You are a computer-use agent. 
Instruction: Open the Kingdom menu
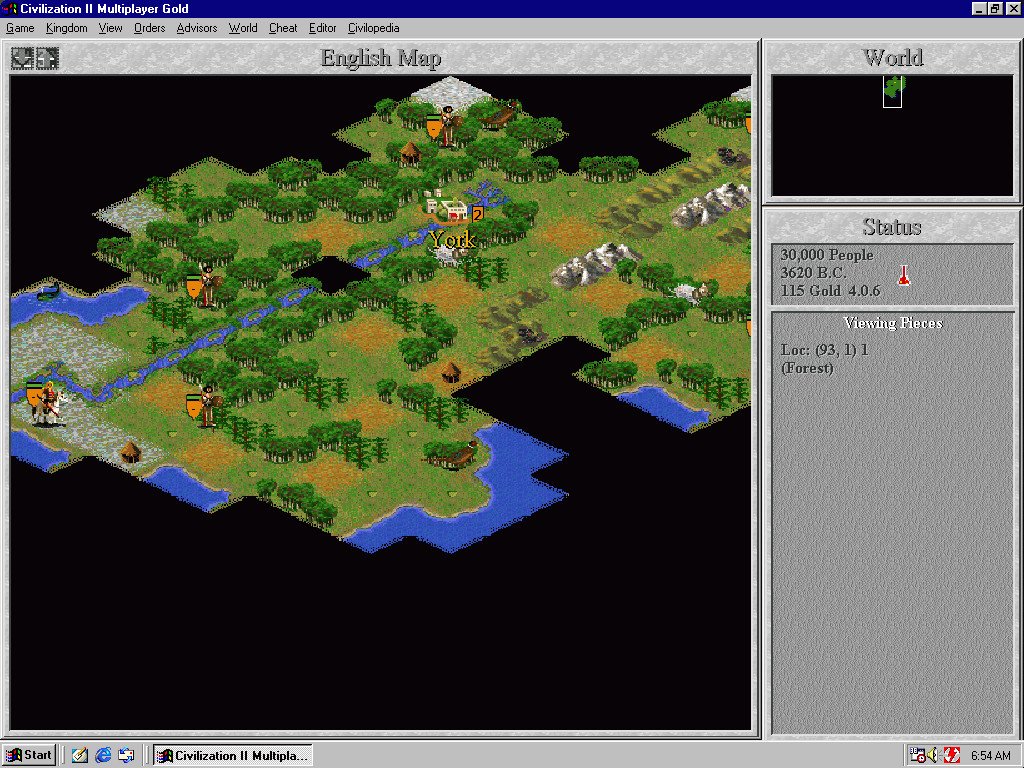(66, 28)
